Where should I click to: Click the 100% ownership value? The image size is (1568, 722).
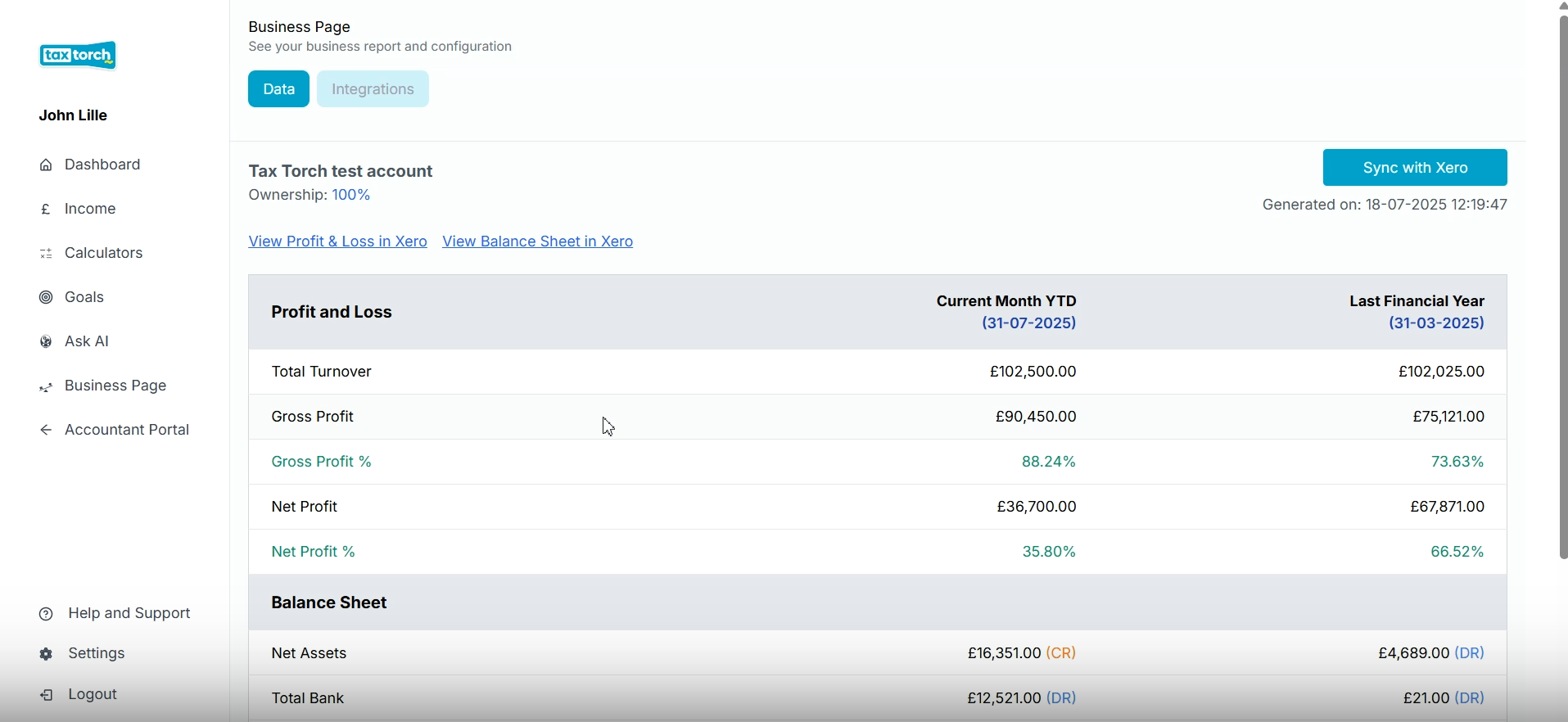tap(352, 196)
